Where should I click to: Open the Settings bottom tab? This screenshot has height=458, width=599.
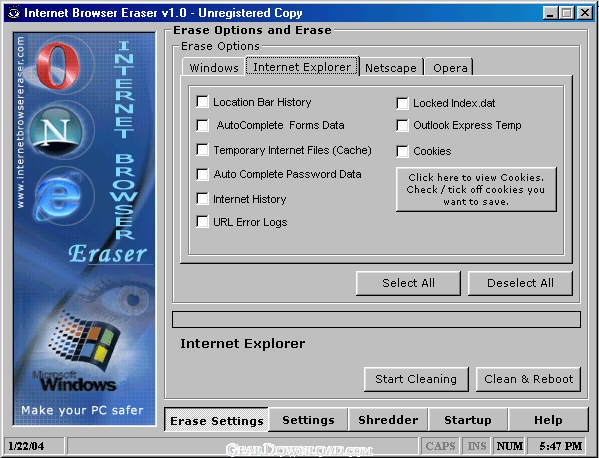click(308, 420)
